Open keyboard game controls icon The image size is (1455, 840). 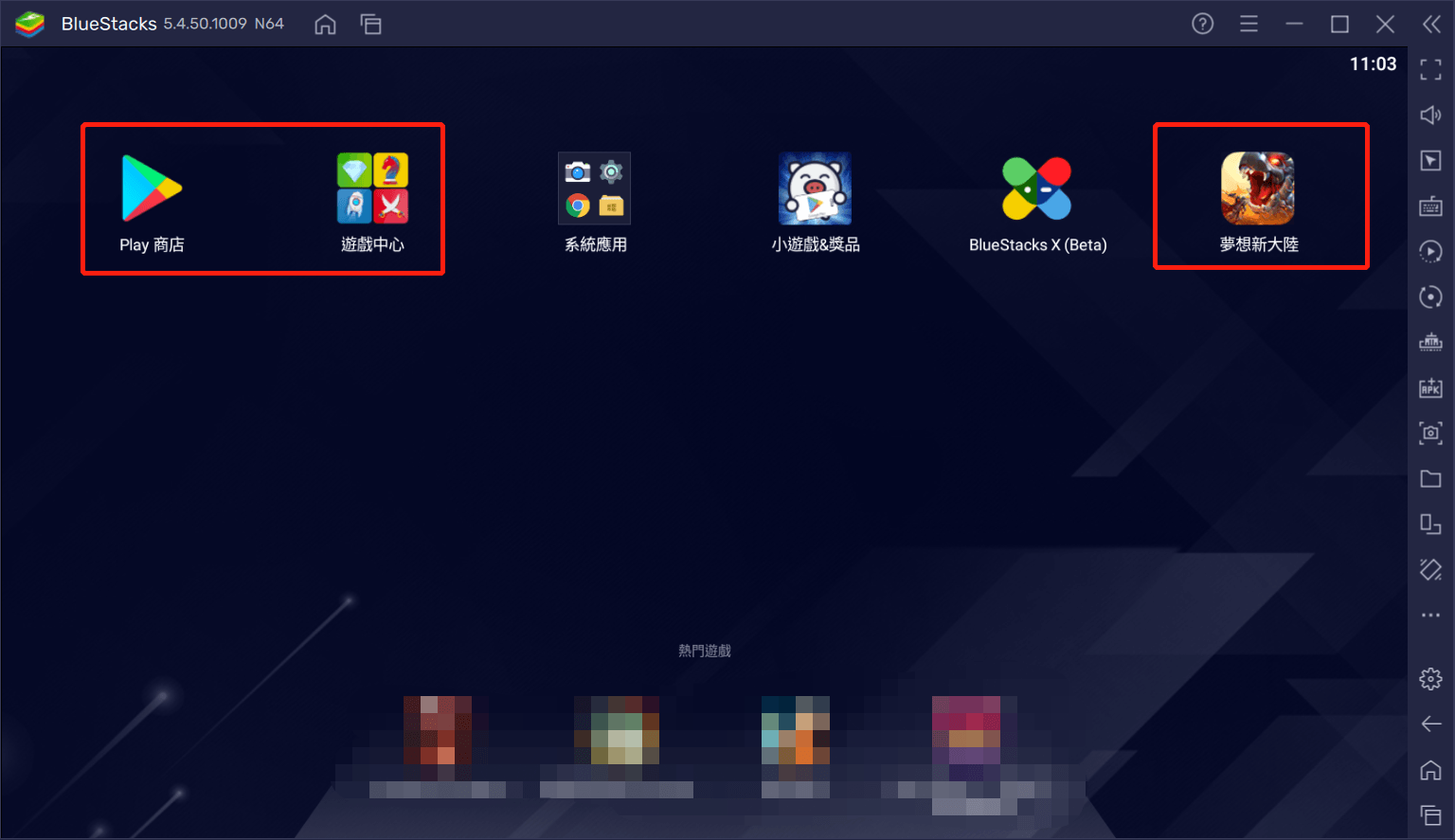1430,206
